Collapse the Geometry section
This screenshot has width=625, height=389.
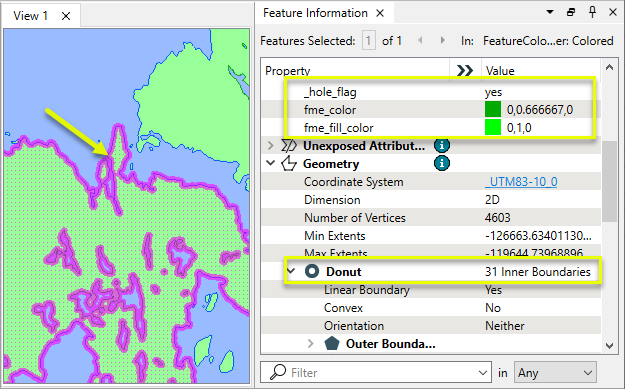pos(271,163)
